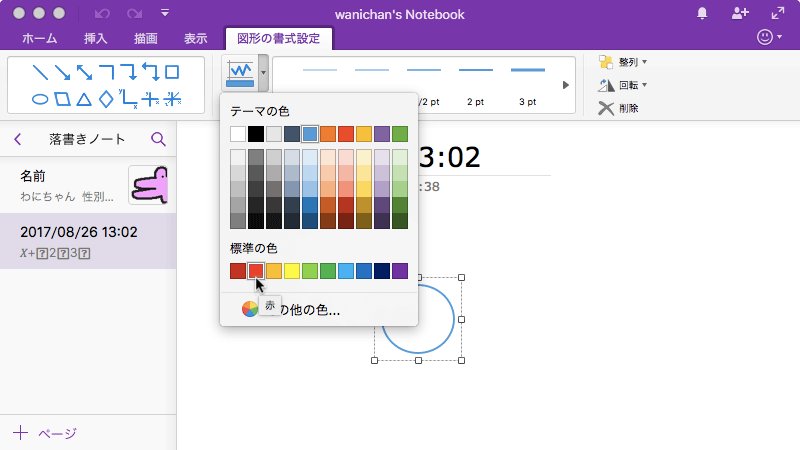
Task: Open the smiley feedback dropdown
Action: [770, 37]
